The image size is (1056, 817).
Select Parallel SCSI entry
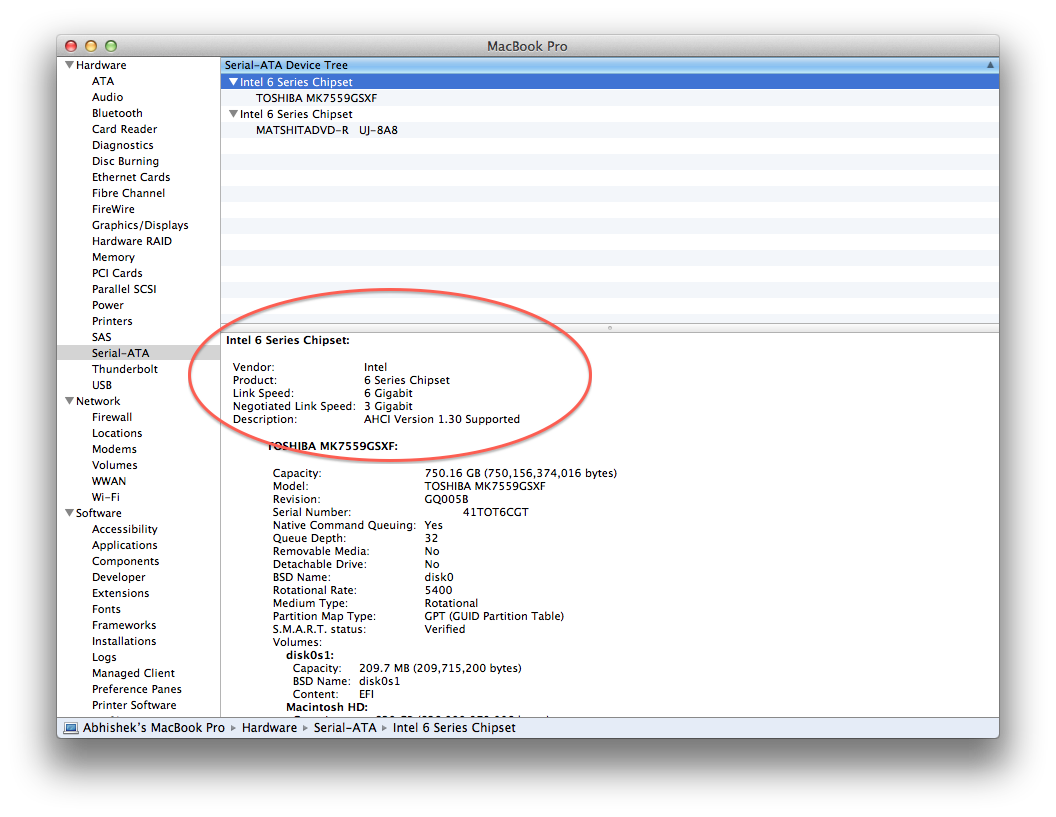(124, 289)
